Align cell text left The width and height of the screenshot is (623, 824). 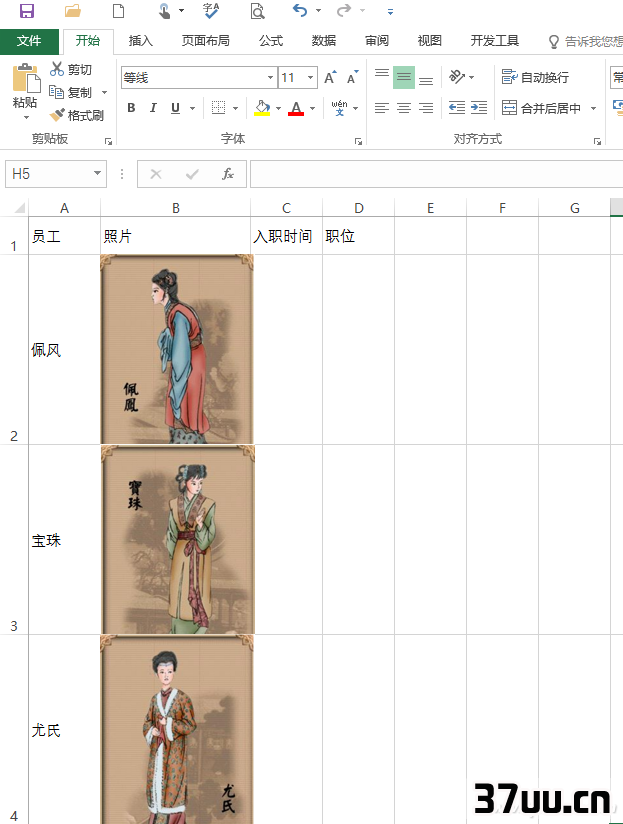pyautogui.click(x=382, y=108)
